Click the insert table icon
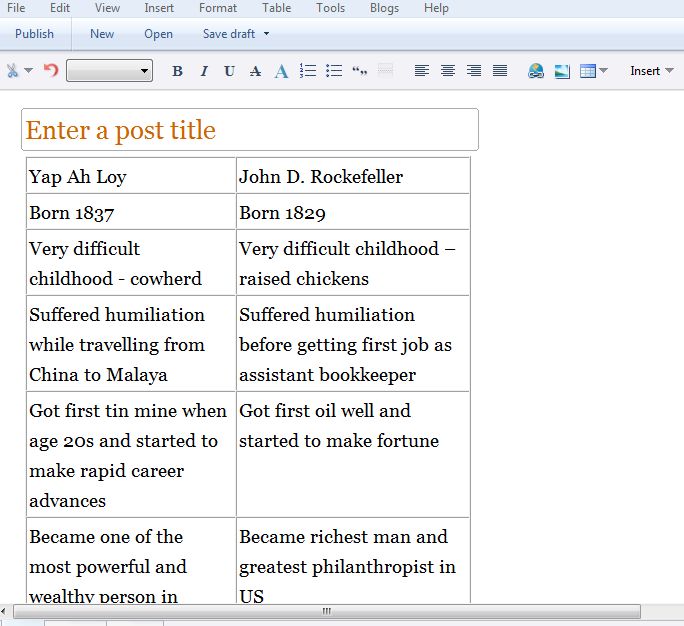684x626 pixels. 588,71
